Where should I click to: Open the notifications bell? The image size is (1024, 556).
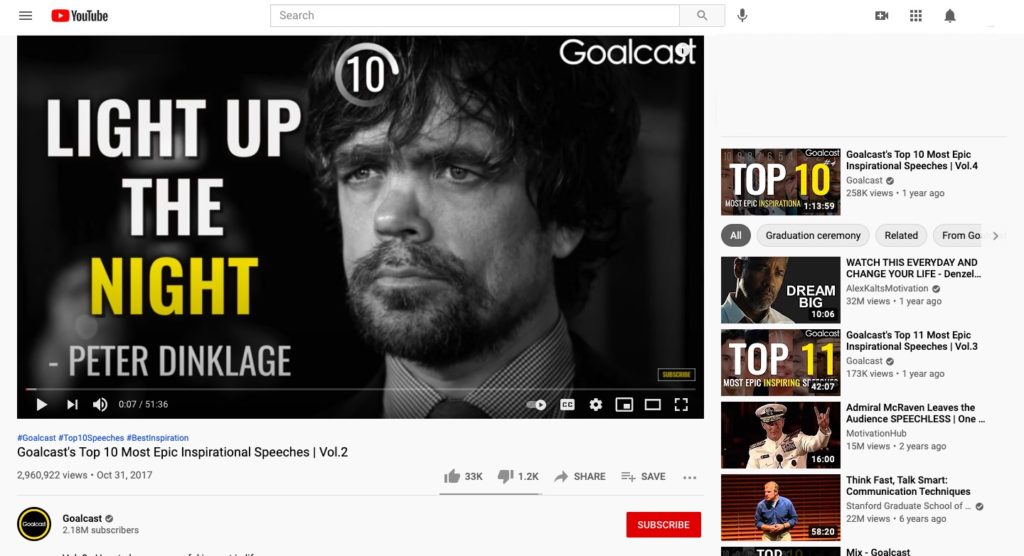(950, 16)
